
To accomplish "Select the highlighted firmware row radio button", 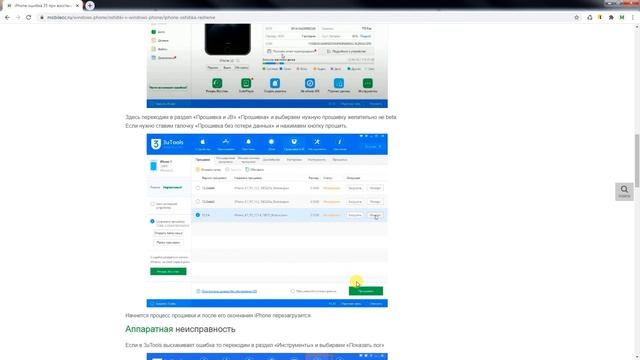I will tap(198, 215).
